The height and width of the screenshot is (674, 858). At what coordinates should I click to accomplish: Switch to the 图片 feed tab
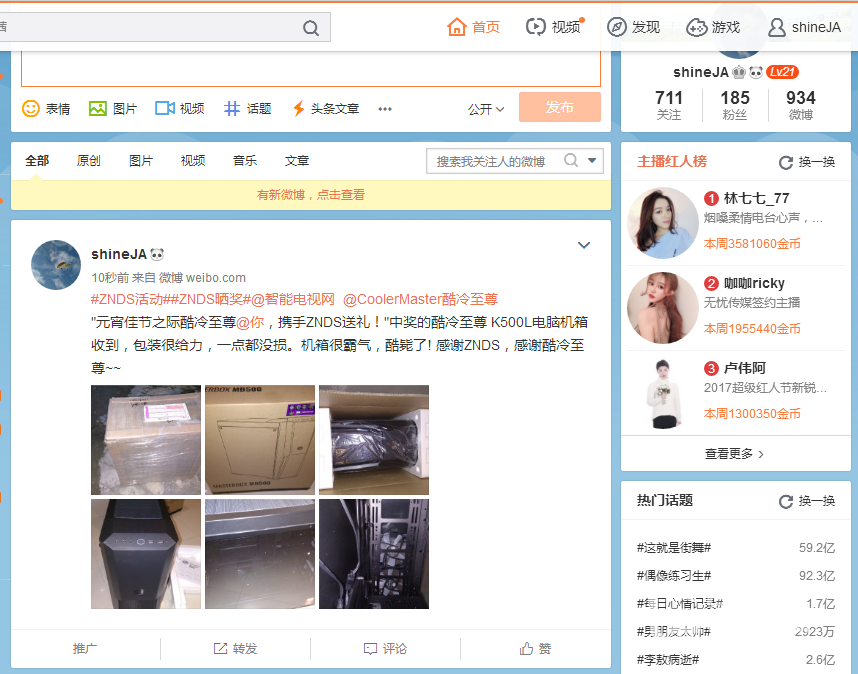pos(141,160)
